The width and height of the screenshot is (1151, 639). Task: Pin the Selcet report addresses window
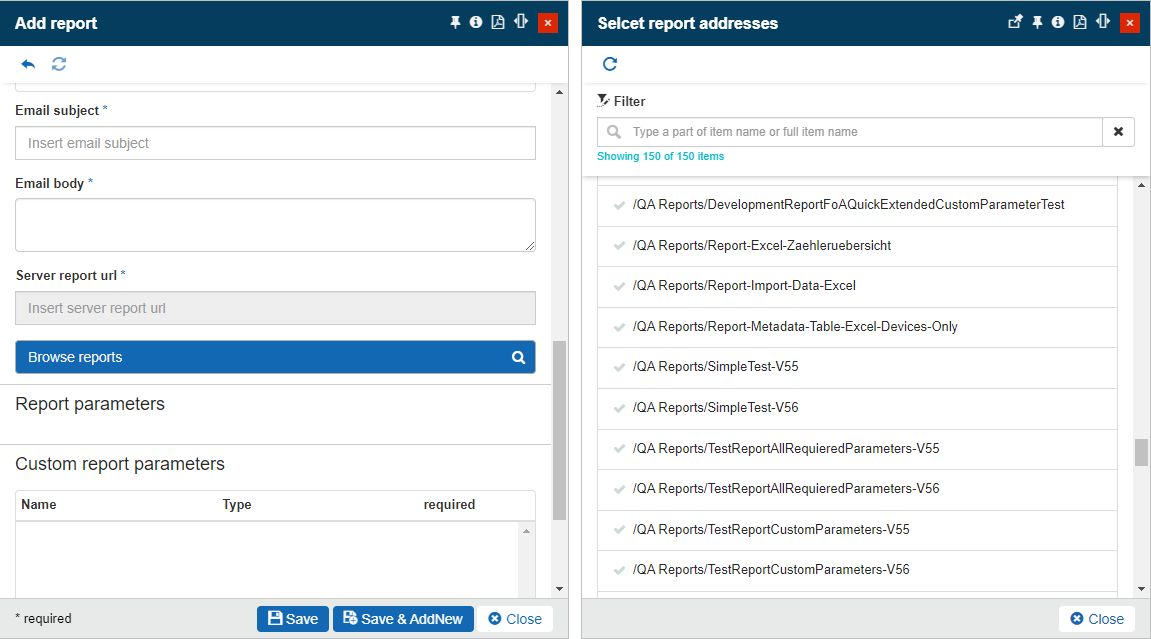coord(1036,21)
